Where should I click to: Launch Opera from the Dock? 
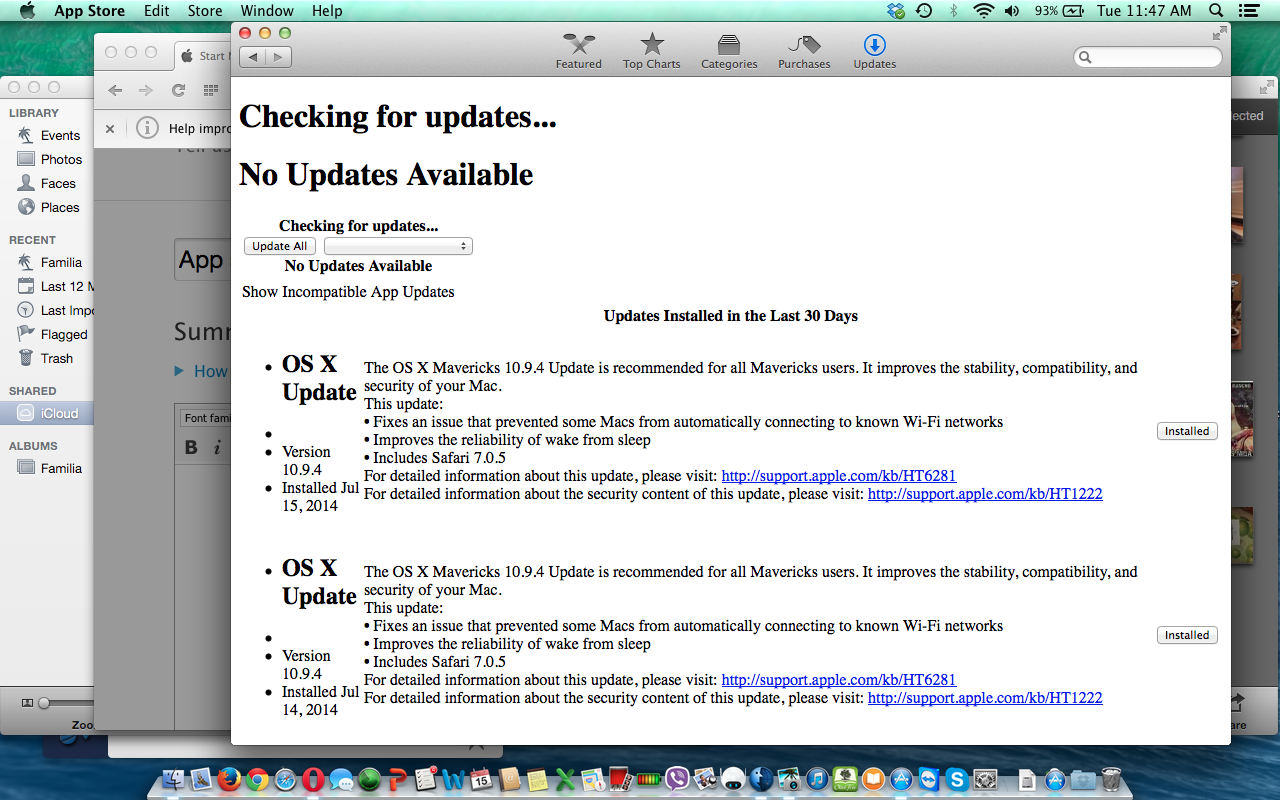(x=313, y=779)
